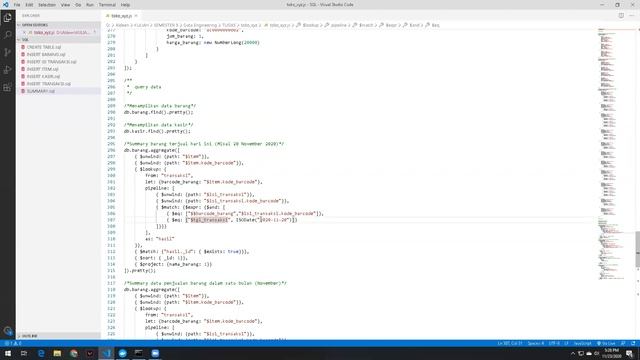Select the toko_xyz.js editor tab
Image resolution: width=640 pixels, height=360 pixels.
(122, 16)
